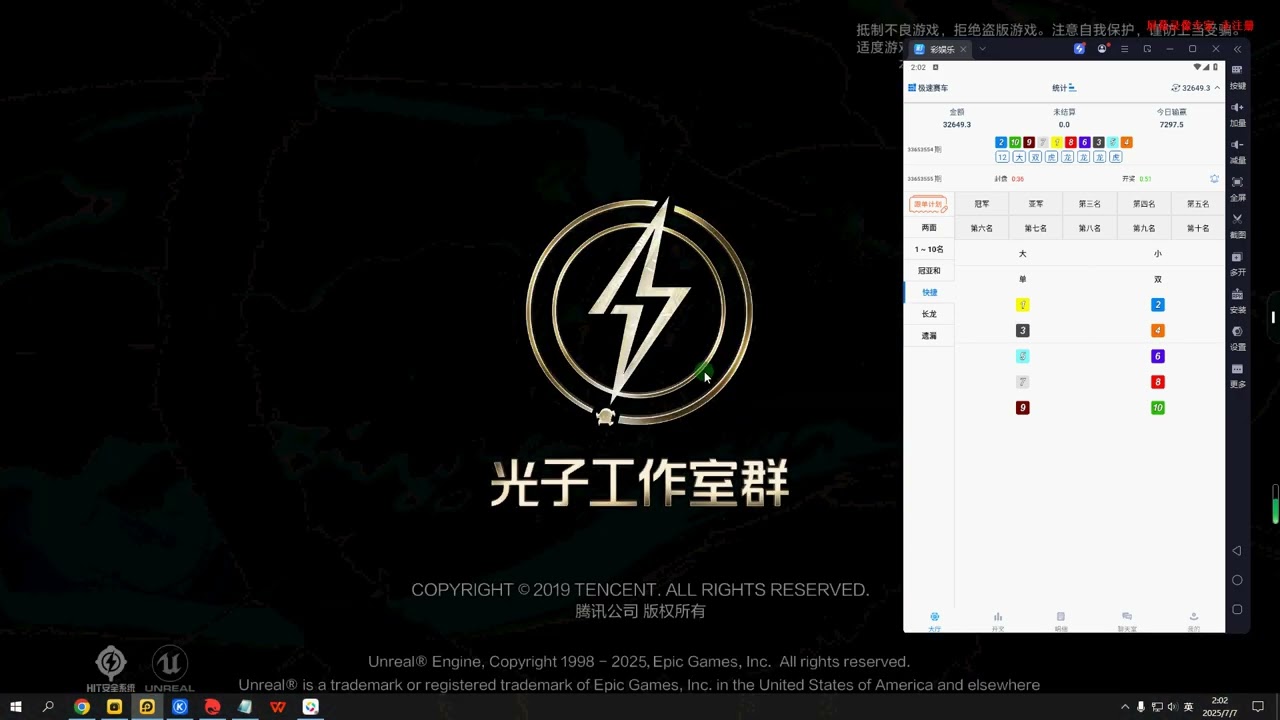Select the 1～10名 bet category
Image resolution: width=1280 pixels, height=720 pixels.
tap(929, 249)
